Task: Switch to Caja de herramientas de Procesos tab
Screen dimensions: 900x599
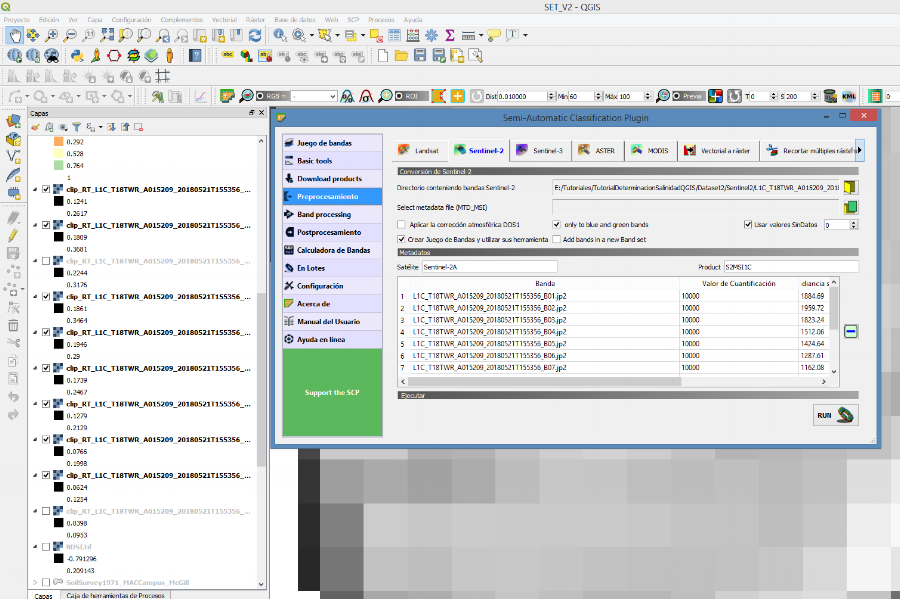Action: click(115, 595)
